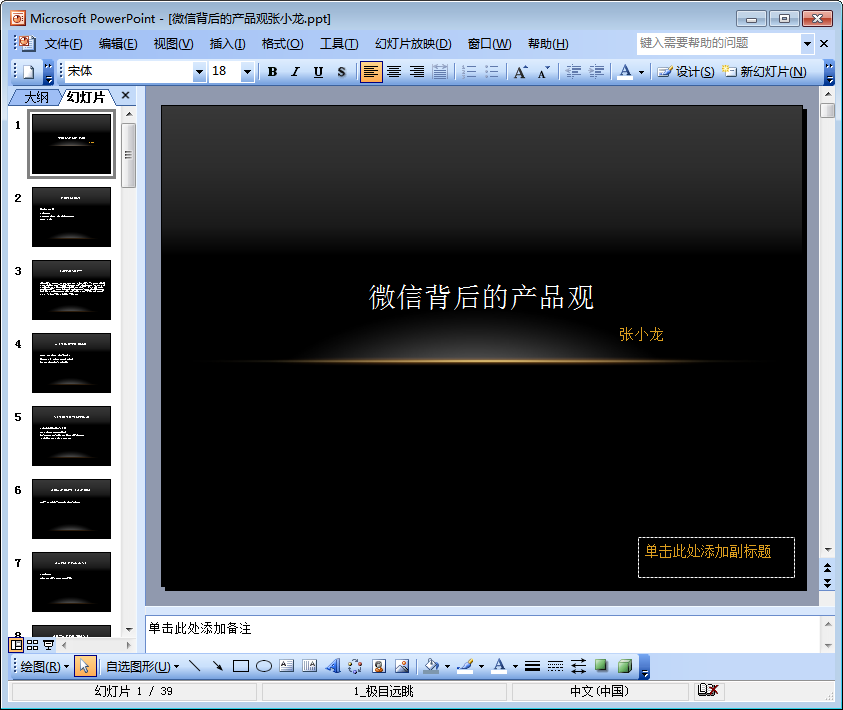Open 视图(V) menu
The image size is (843, 710).
(173, 44)
